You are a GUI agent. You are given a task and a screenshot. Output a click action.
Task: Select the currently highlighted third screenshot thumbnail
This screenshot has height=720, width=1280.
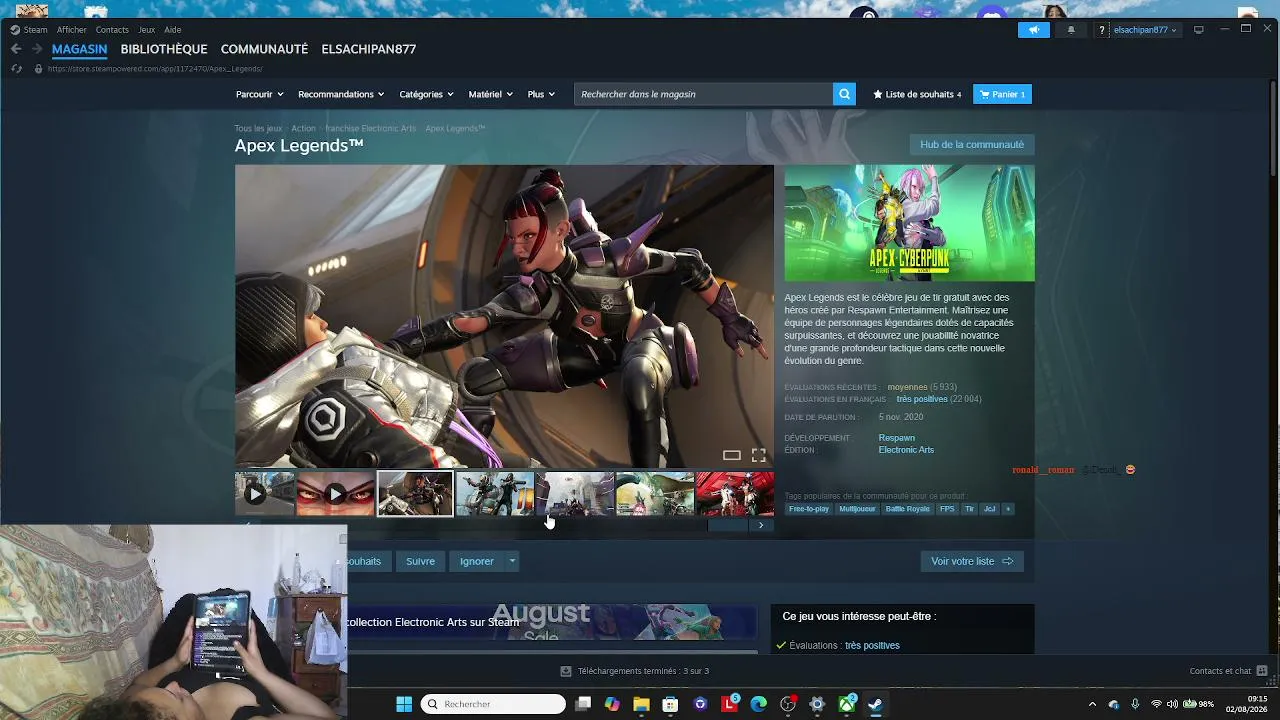[x=415, y=494]
